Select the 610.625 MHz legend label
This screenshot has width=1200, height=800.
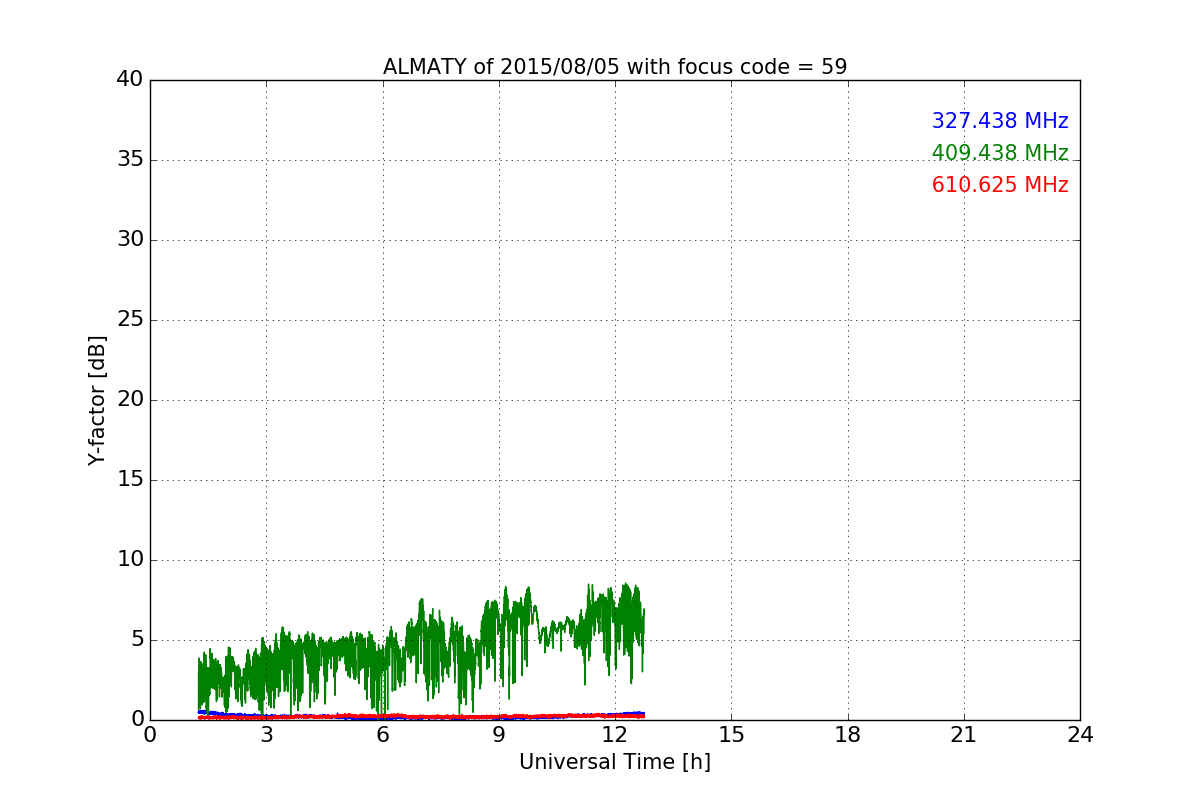pyautogui.click(x=1000, y=185)
